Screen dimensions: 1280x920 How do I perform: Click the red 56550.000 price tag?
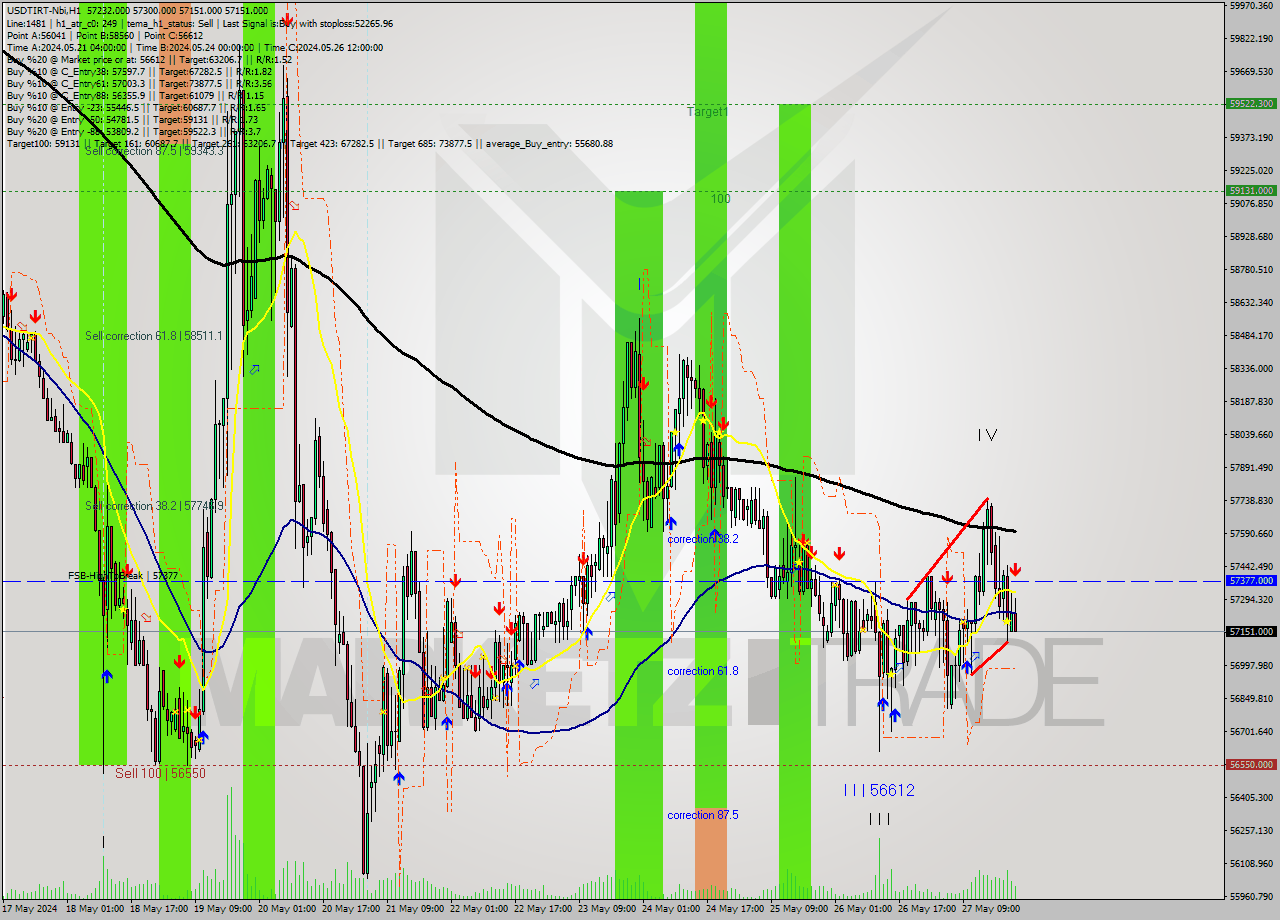(1251, 764)
